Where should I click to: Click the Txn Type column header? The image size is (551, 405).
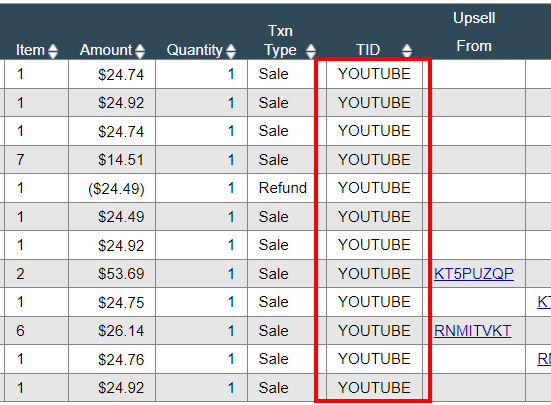[x=280, y=41]
